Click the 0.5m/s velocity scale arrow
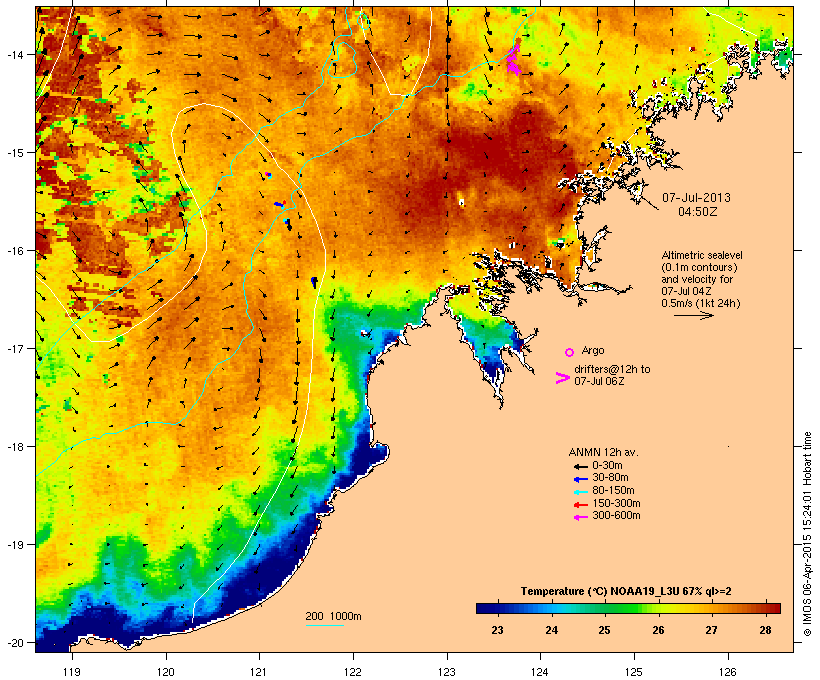The height and width of the screenshot is (680, 820). tap(693, 315)
